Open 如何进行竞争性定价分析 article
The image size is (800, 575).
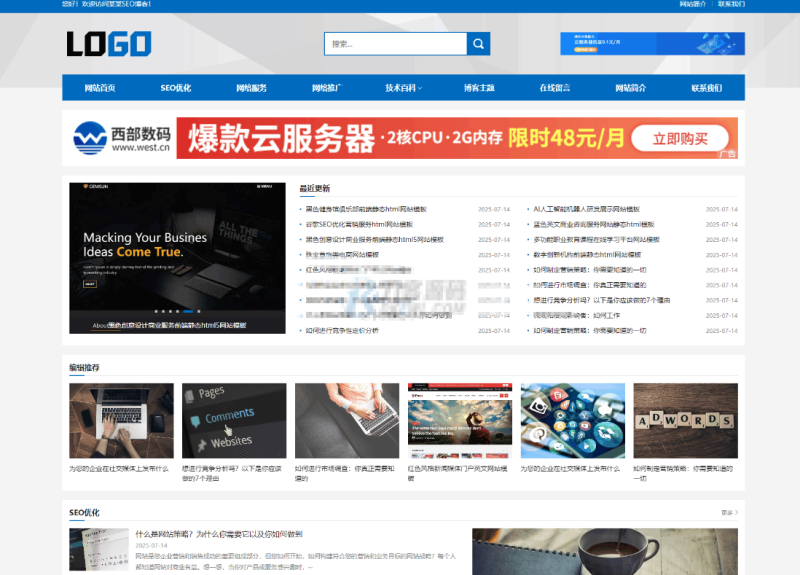342,331
